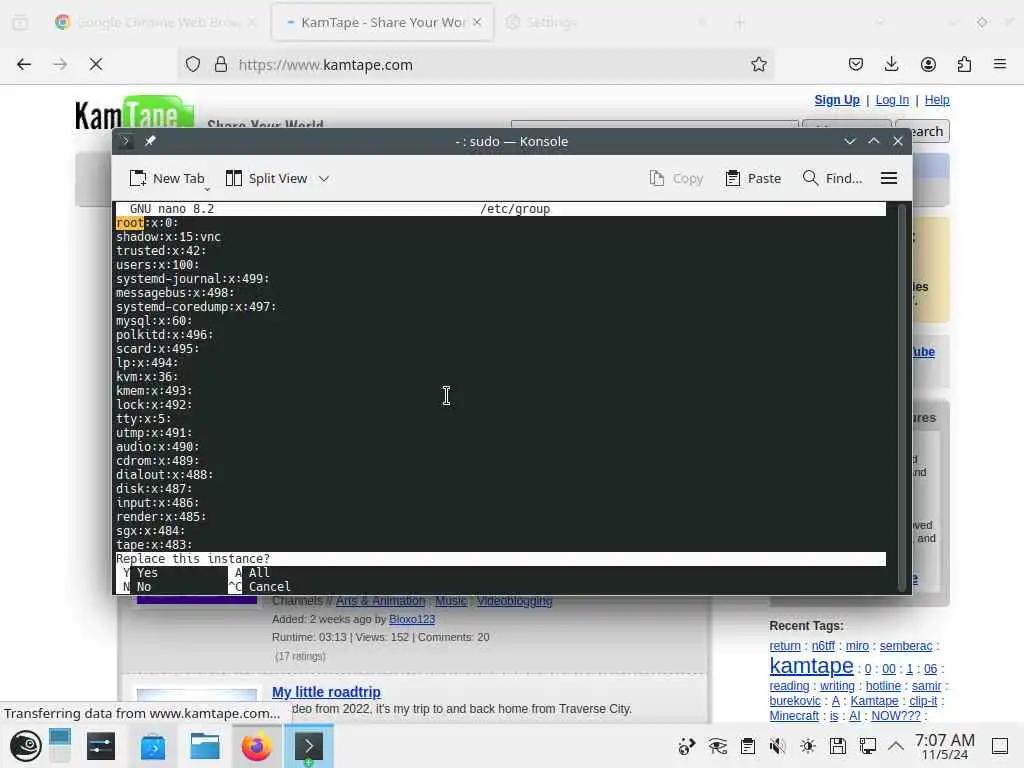Open the openSUSE application launcher
Image resolution: width=1024 pixels, height=768 pixels.
(26, 746)
